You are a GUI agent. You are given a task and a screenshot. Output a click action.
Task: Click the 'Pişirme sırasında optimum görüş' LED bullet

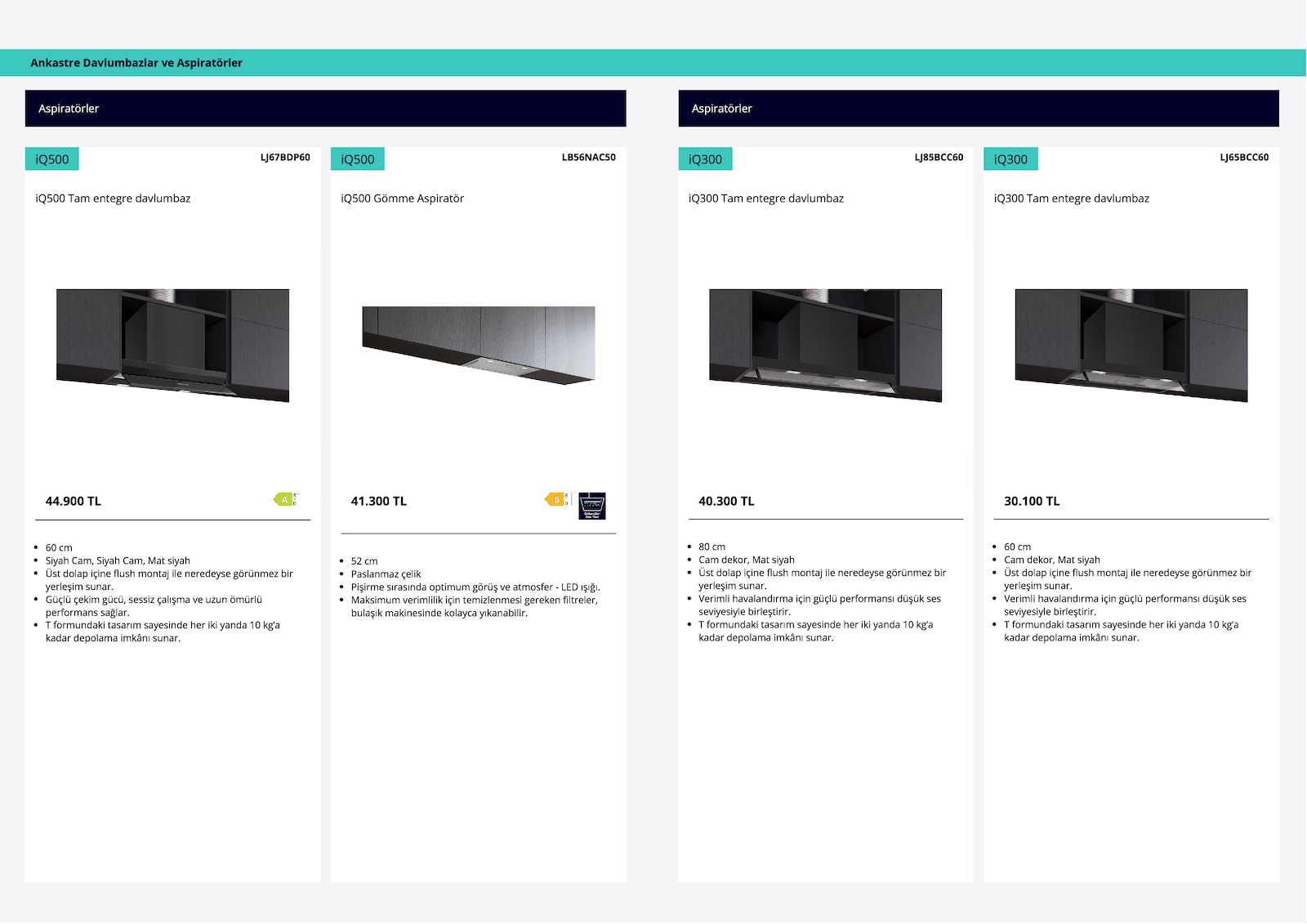(x=475, y=587)
